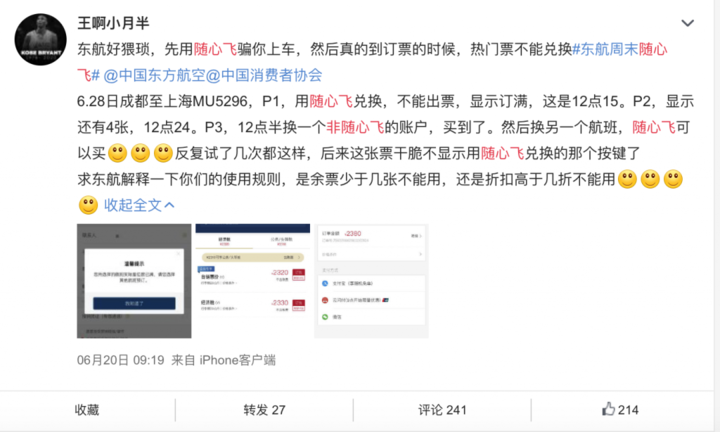Open user profile 王啊小月半
Viewport: 720px width, 432px height.
113,22
